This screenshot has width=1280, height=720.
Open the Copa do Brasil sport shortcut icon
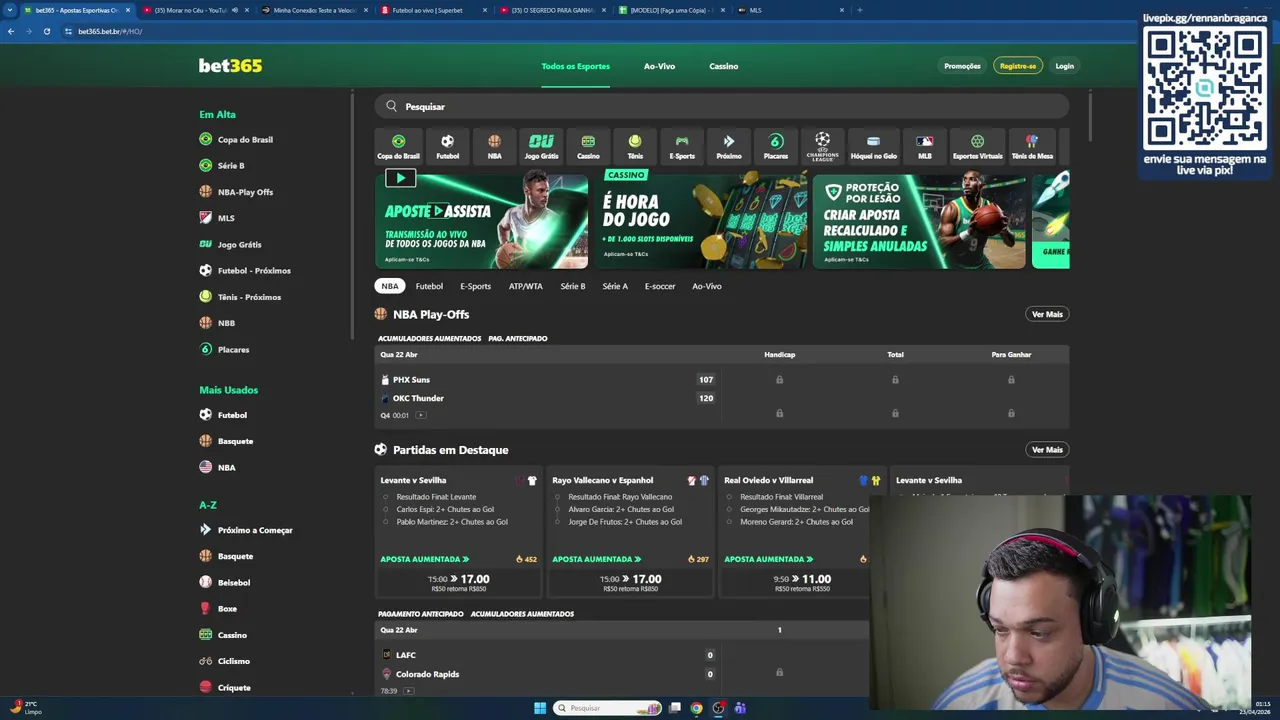tap(398, 146)
